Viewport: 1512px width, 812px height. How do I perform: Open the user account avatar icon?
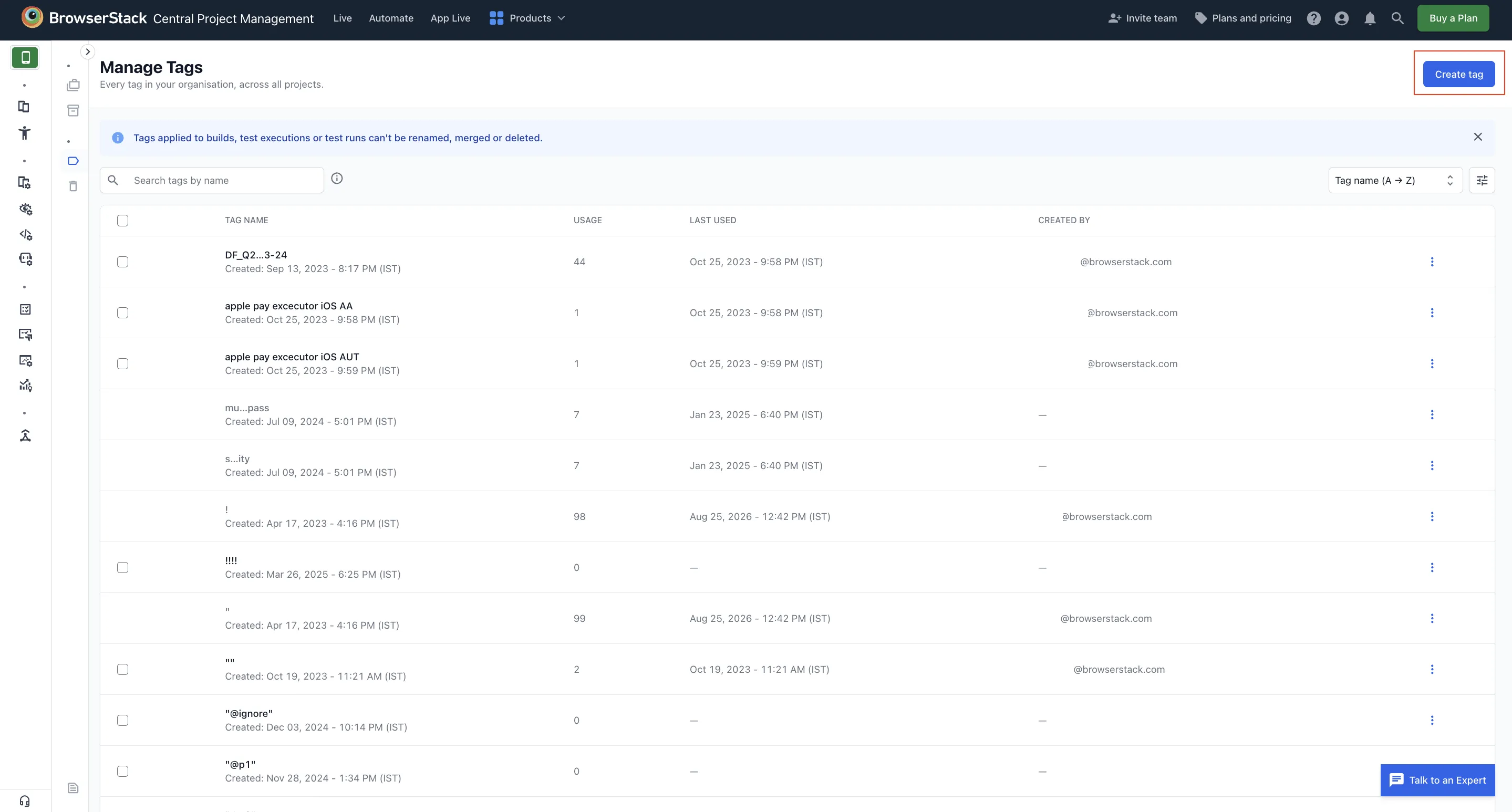tap(1341, 18)
